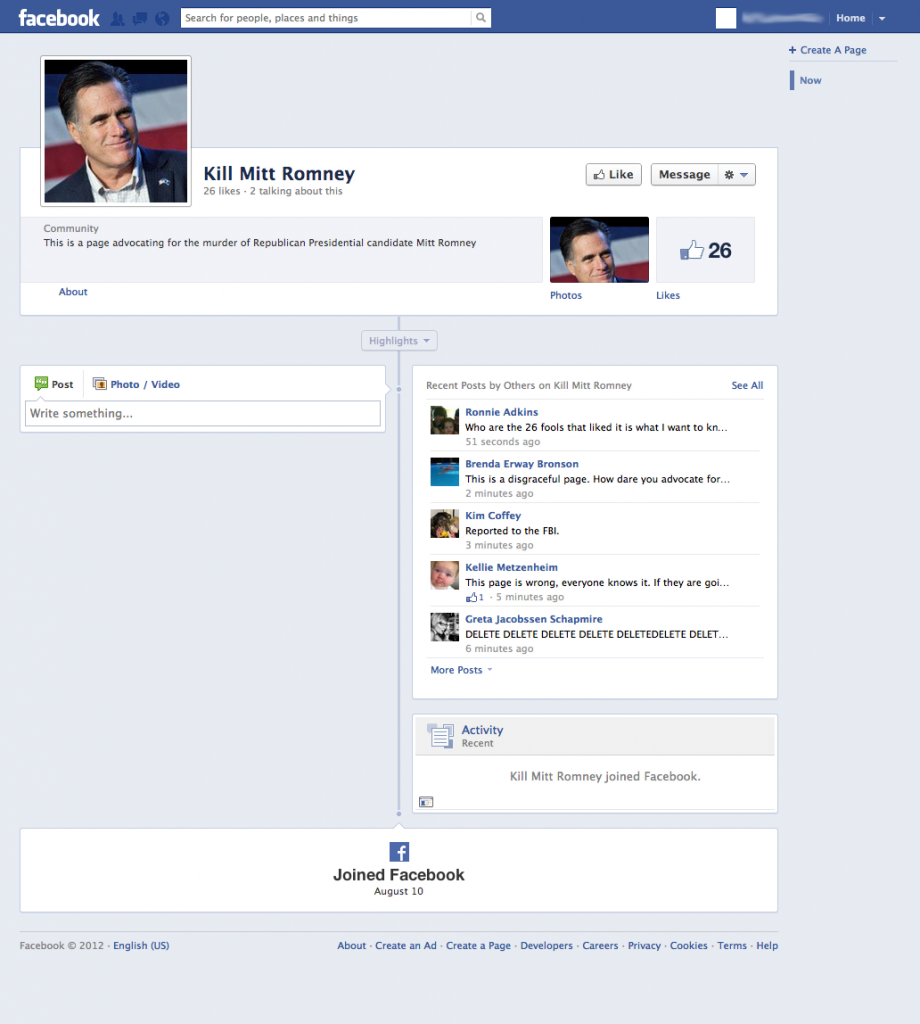This screenshot has height=1024, width=920.
Task: Open messages icon in top bar
Action: [140, 18]
